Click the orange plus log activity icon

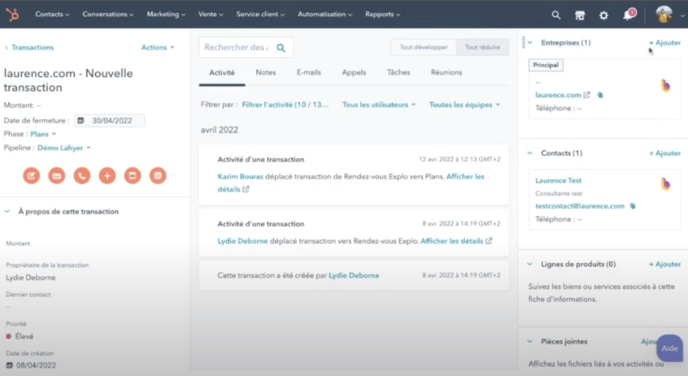[x=107, y=175]
